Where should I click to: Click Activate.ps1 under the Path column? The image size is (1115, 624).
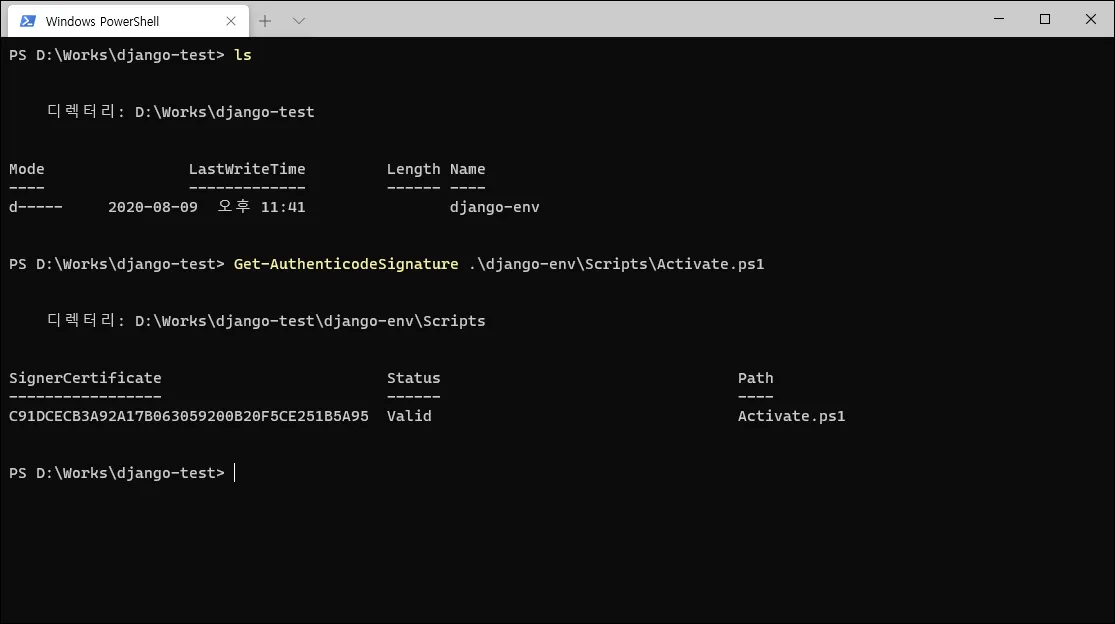tap(791, 416)
